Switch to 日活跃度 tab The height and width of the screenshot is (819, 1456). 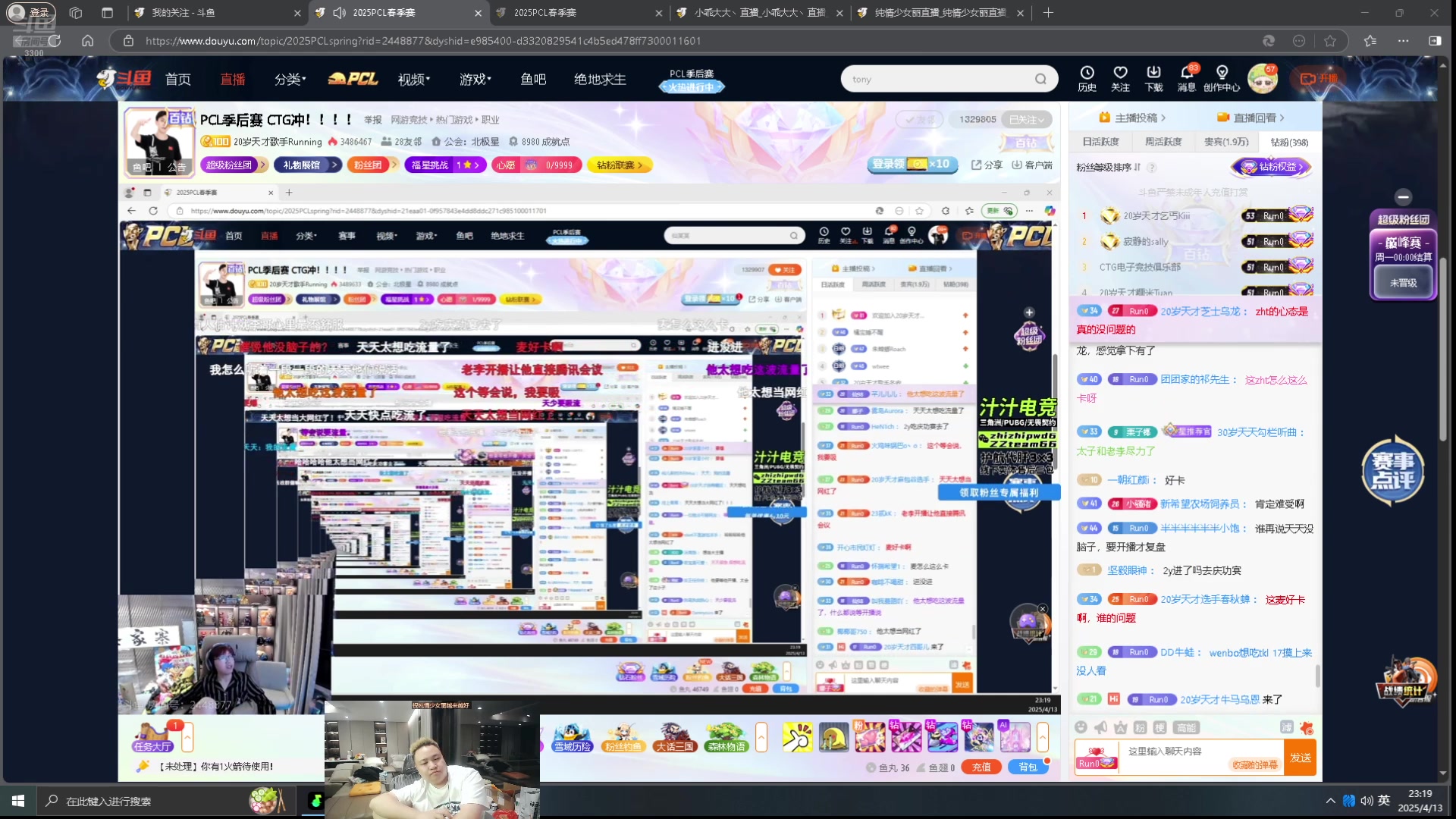click(1100, 142)
